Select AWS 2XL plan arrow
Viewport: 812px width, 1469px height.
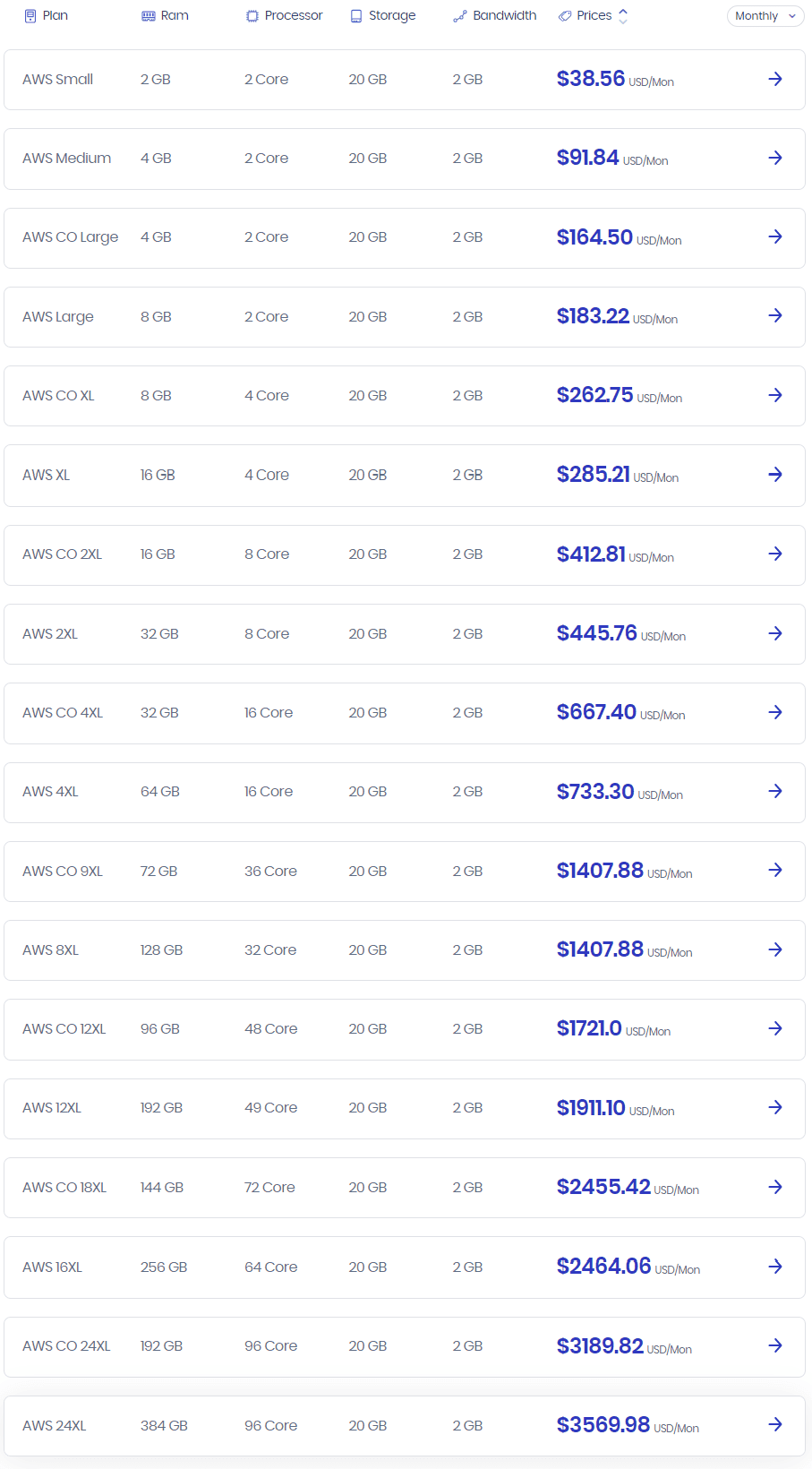775,633
